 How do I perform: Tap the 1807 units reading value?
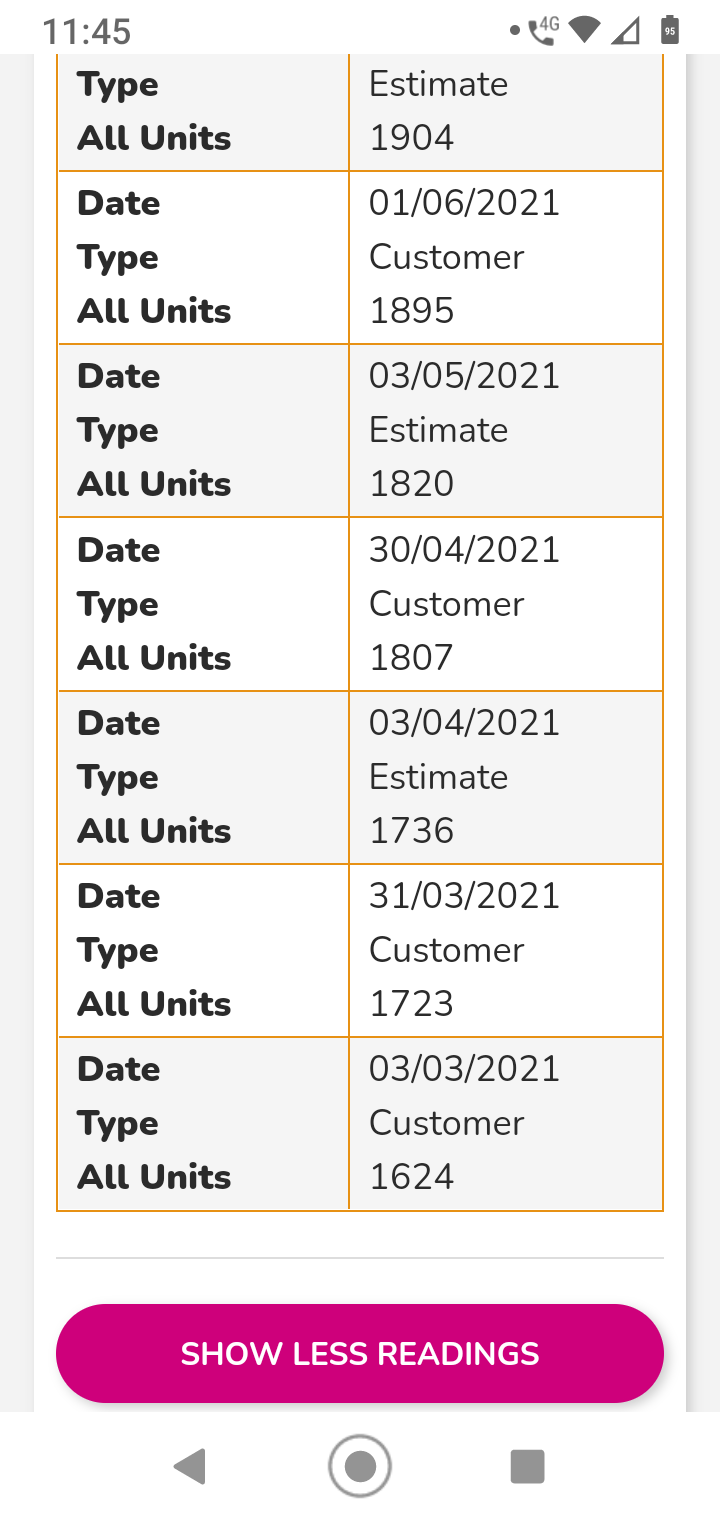point(412,658)
